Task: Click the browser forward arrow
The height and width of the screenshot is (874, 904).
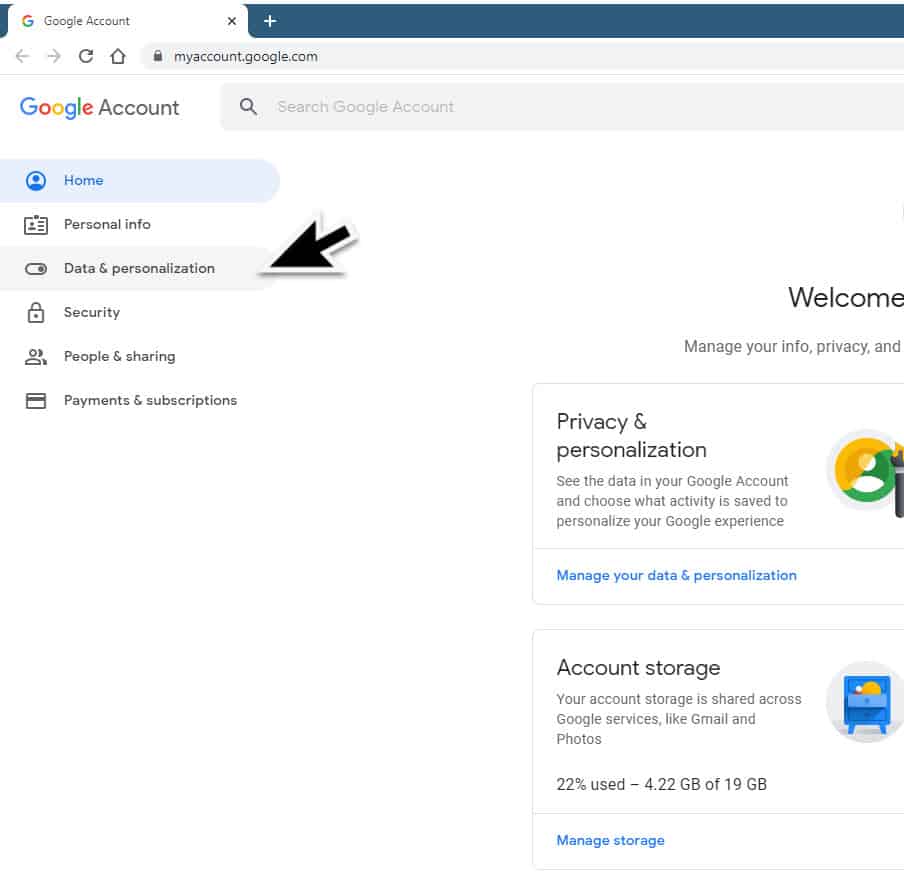Action: tap(54, 56)
